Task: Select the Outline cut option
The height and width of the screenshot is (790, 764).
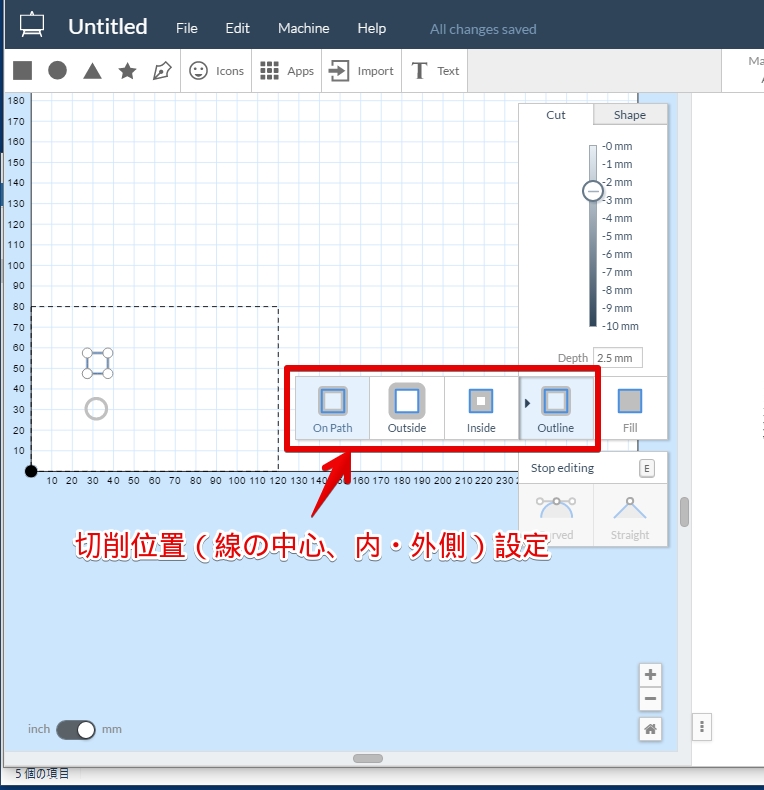Action: pos(556,409)
